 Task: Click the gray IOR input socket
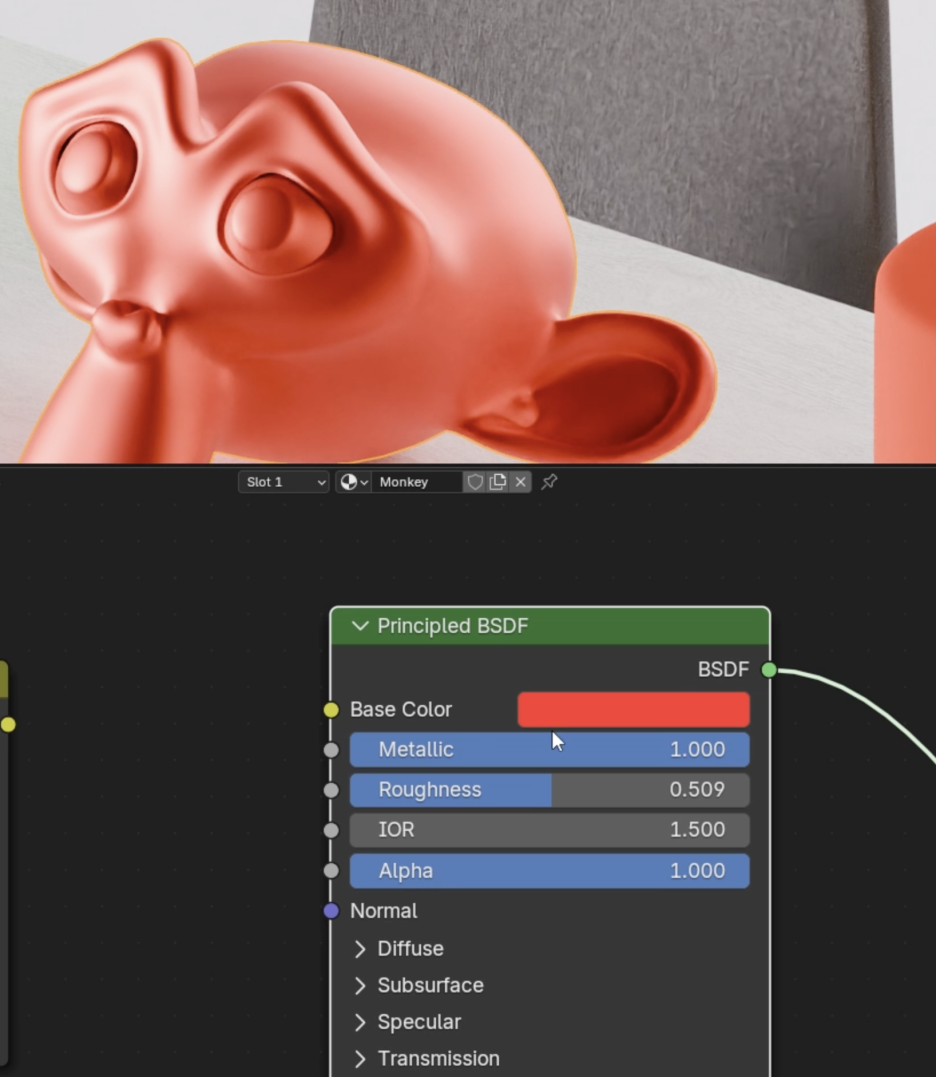(331, 830)
